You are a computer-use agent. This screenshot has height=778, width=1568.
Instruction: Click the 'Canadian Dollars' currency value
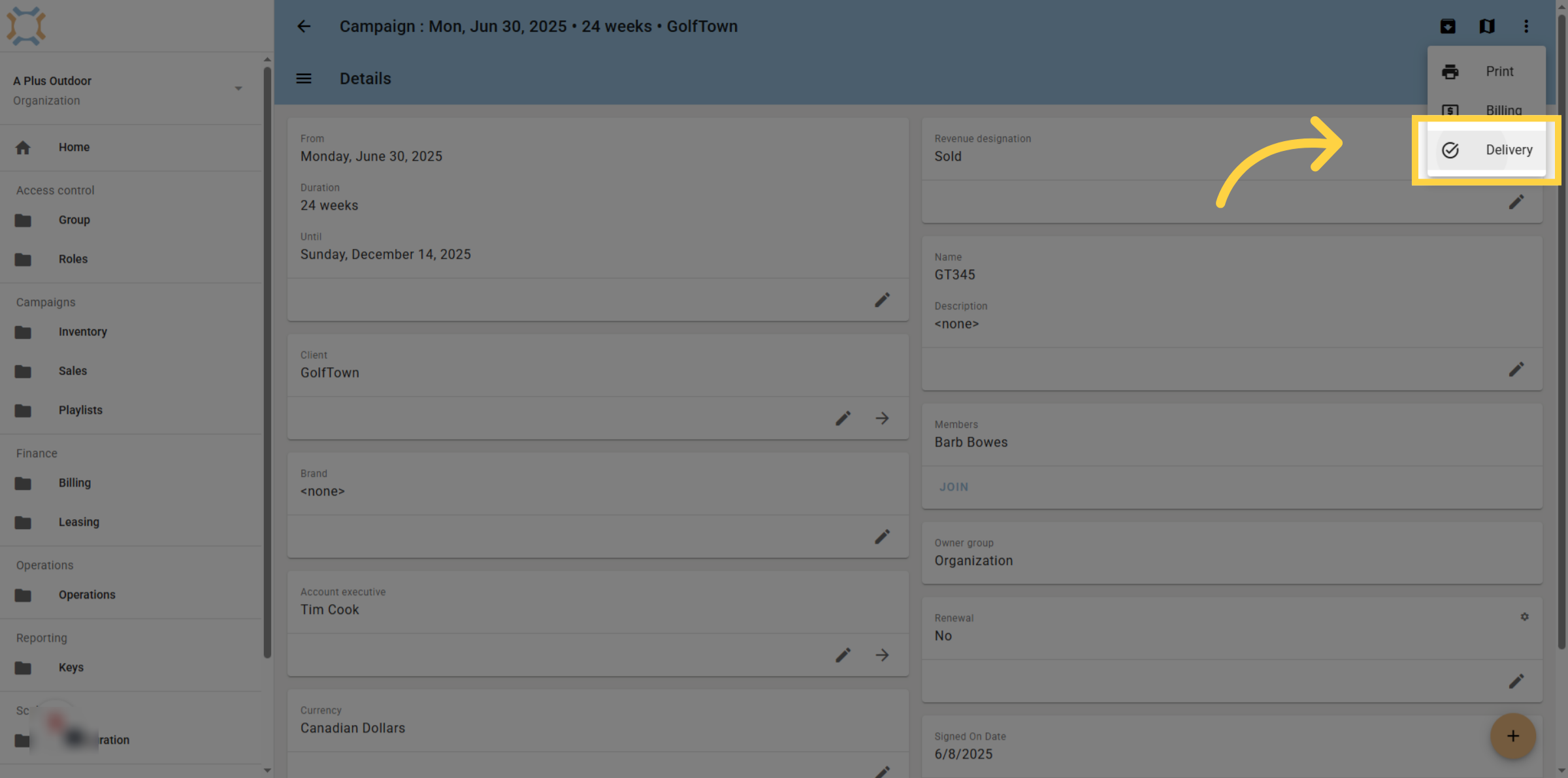pos(353,728)
